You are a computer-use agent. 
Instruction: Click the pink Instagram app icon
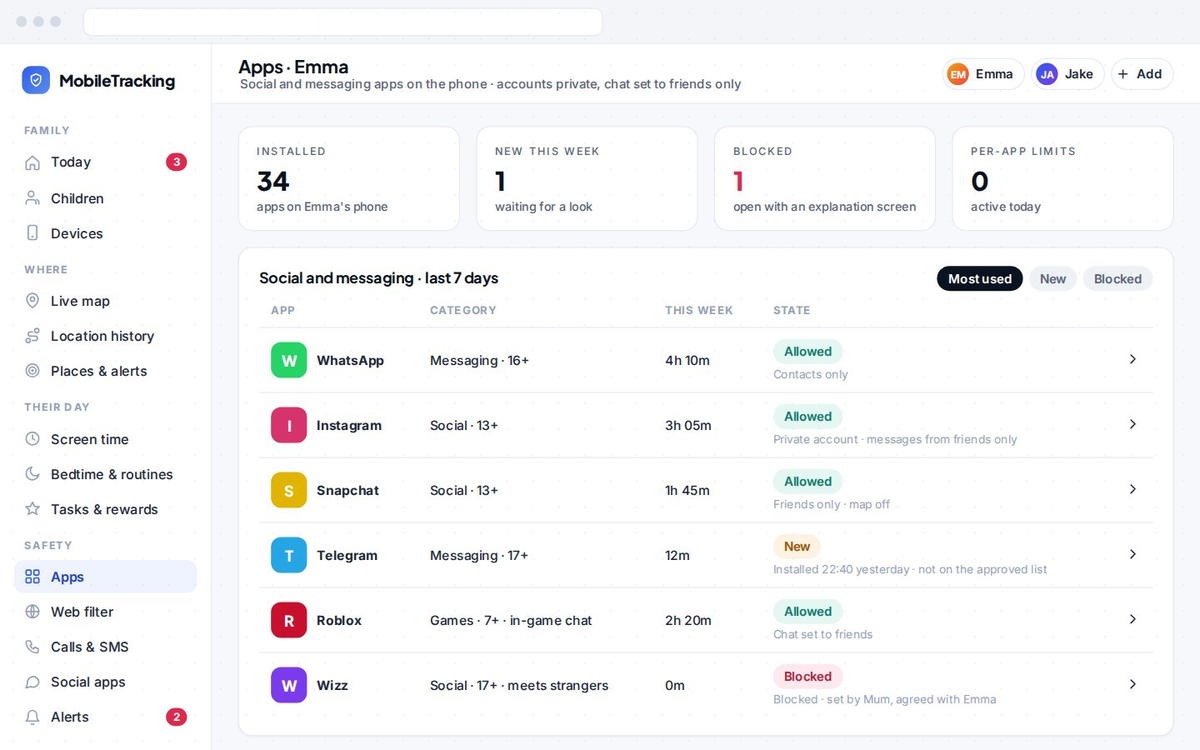pos(289,425)
